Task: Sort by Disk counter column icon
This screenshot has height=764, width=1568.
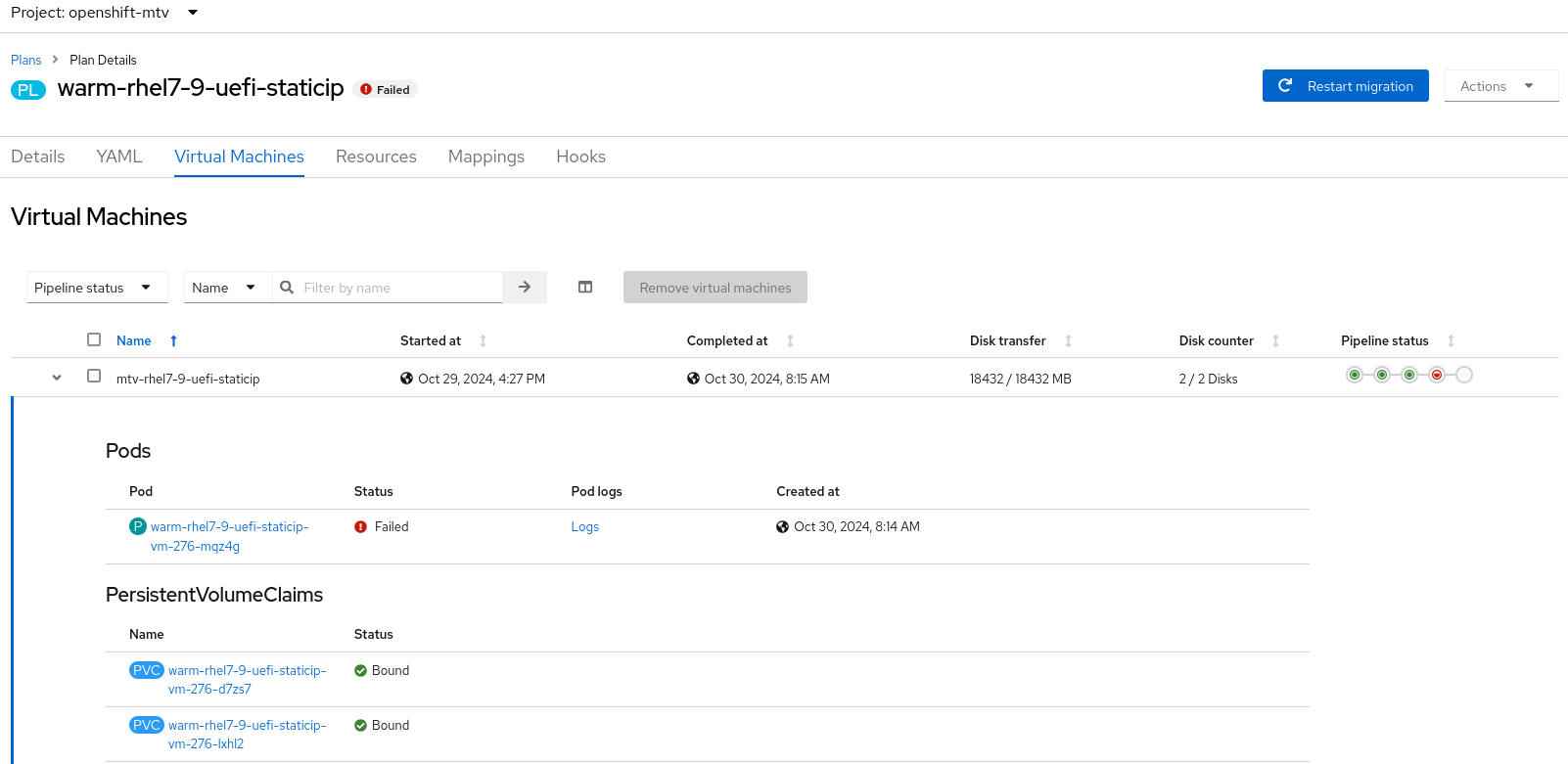Action: (x=1275, y=340)
